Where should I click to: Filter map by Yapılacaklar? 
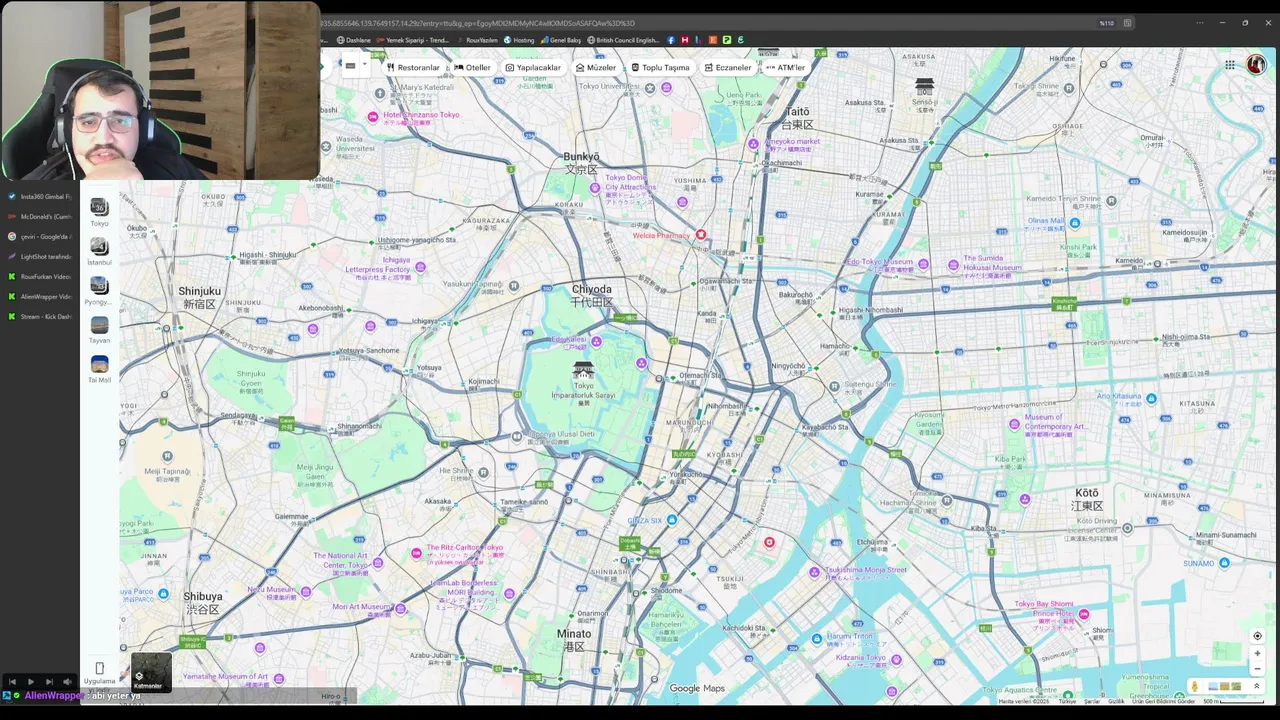coord(533,68)
